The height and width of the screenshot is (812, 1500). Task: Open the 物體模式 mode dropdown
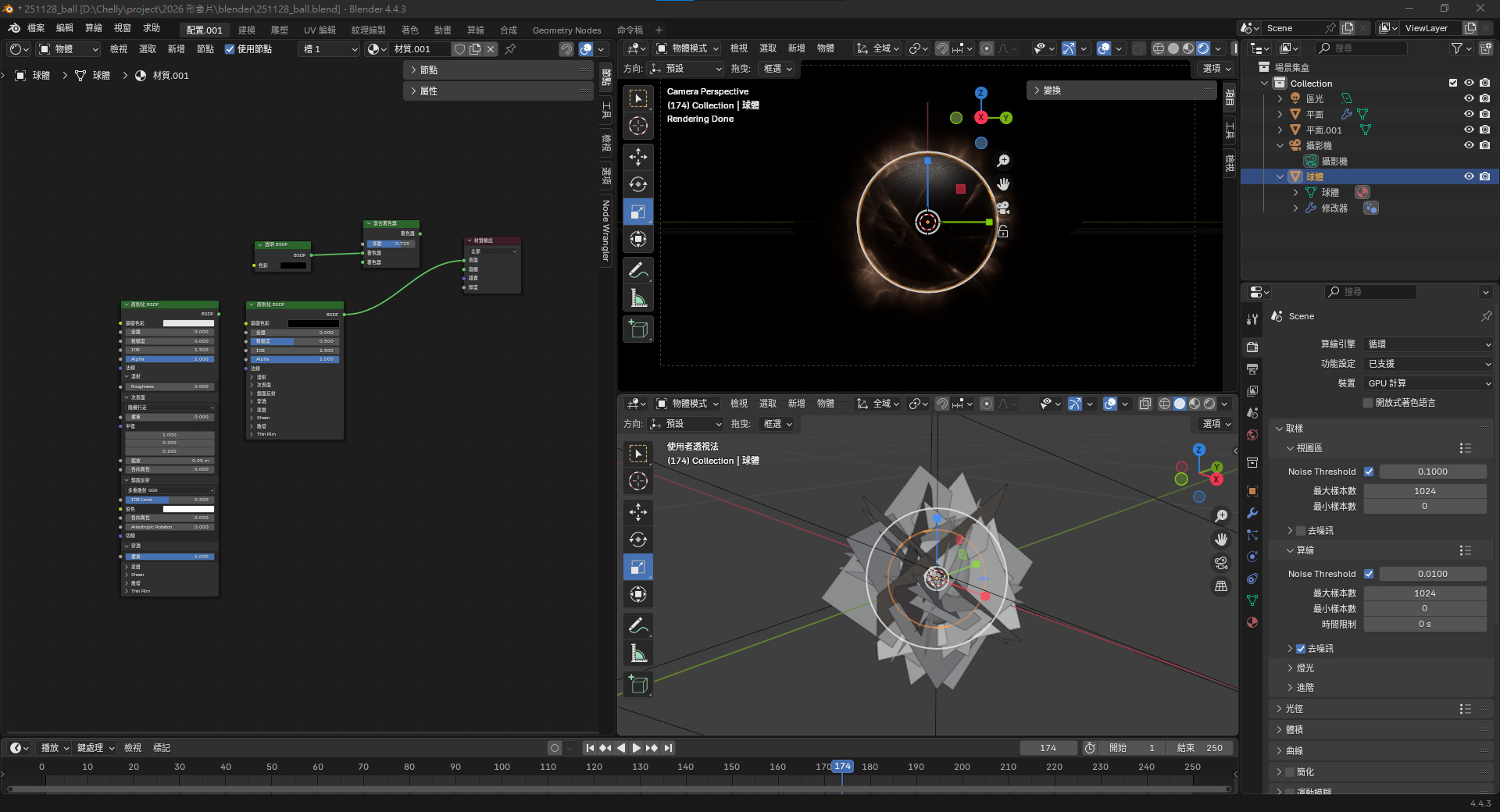(x=687, y=48)
